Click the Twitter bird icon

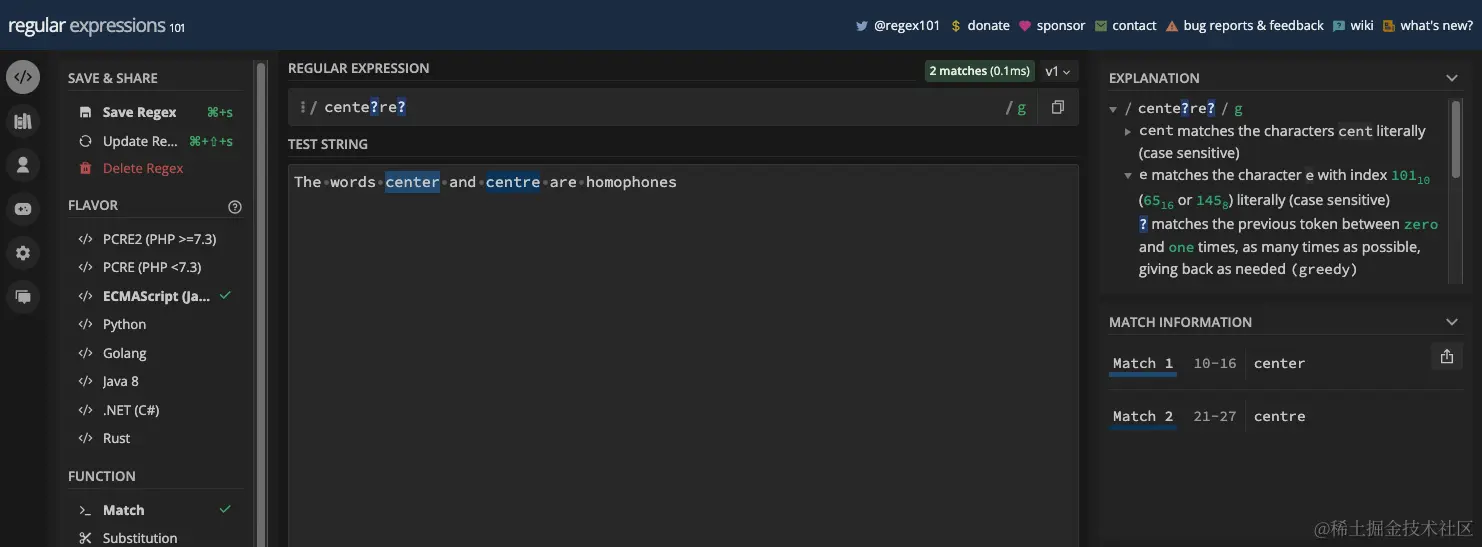(861, 26)
